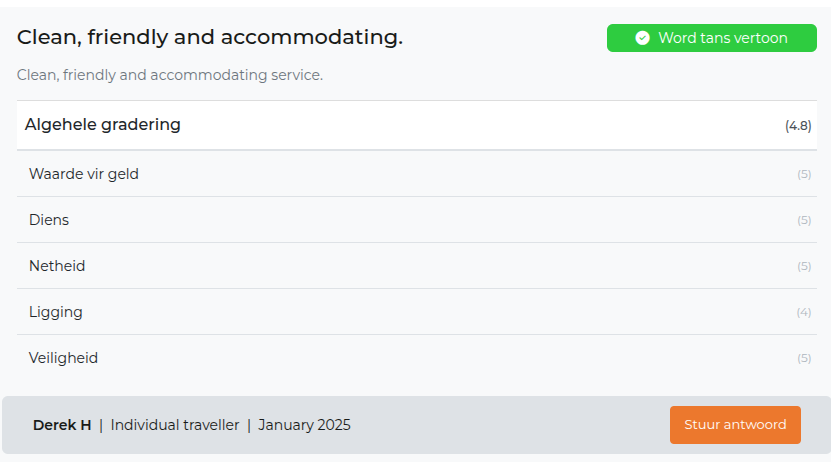
Task: Click the 'January 2025' review date
Action: click(305, 425)
